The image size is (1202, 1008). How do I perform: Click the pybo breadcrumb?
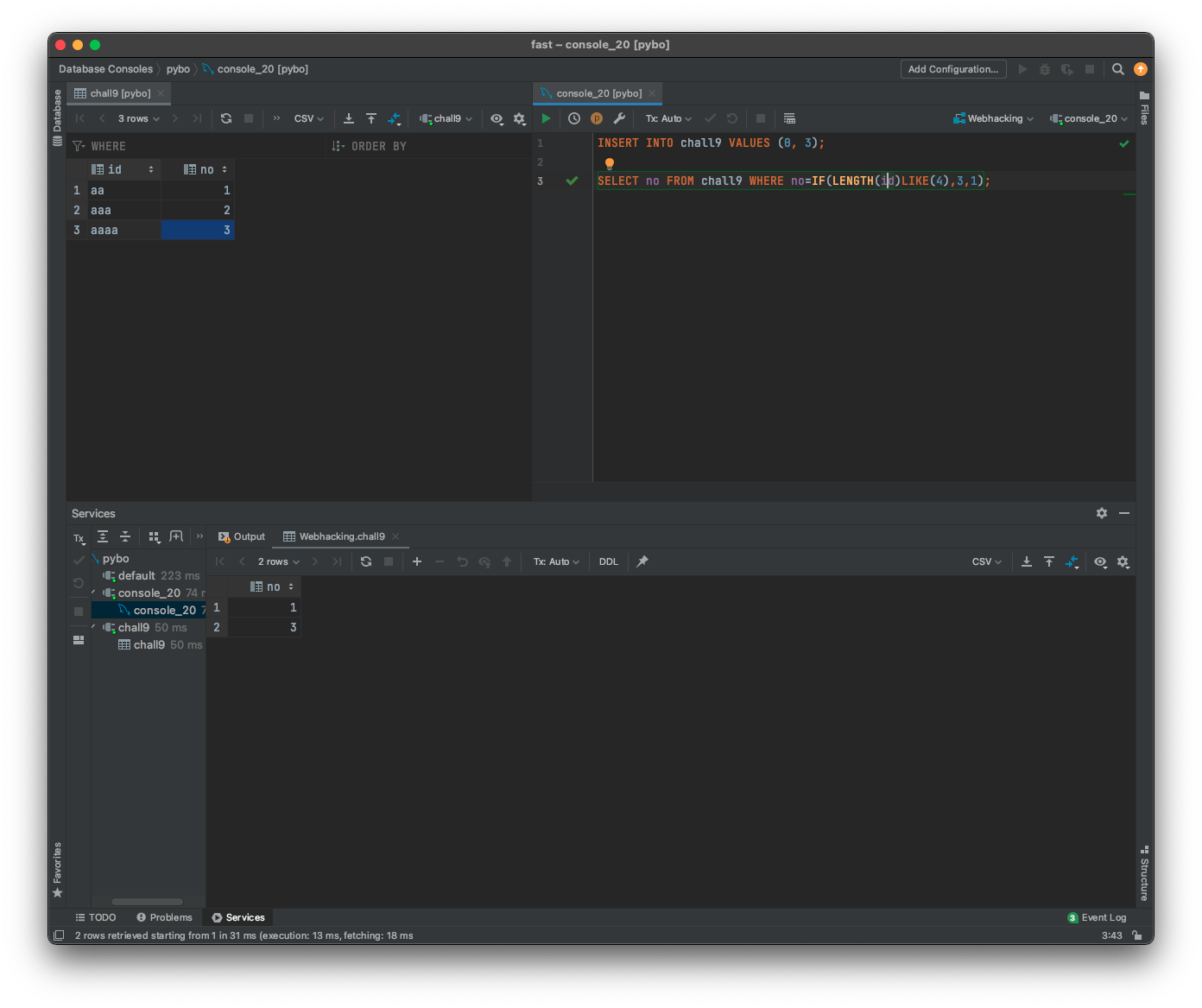pos(178,69)
